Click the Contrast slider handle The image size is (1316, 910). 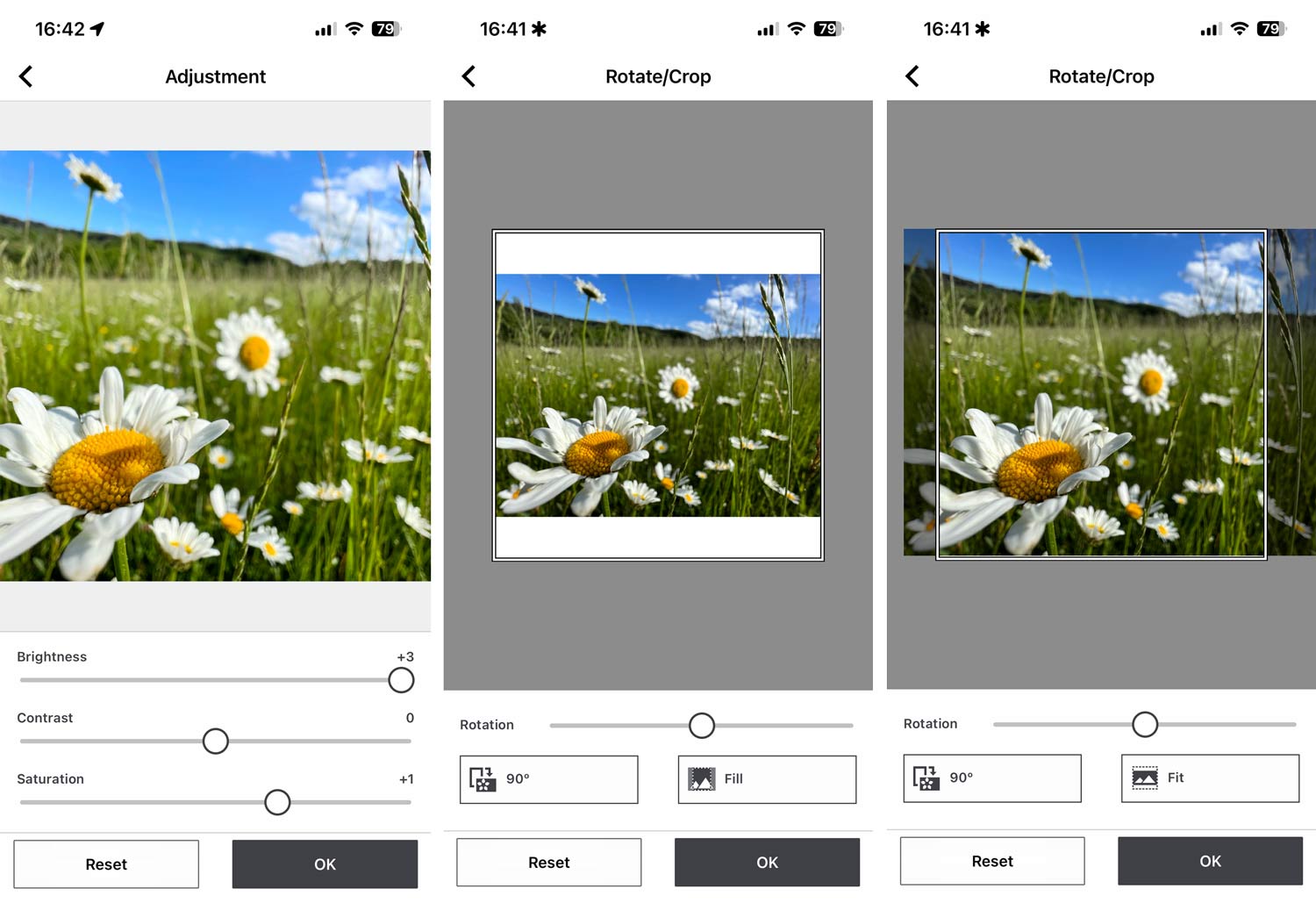pos(216,742)
